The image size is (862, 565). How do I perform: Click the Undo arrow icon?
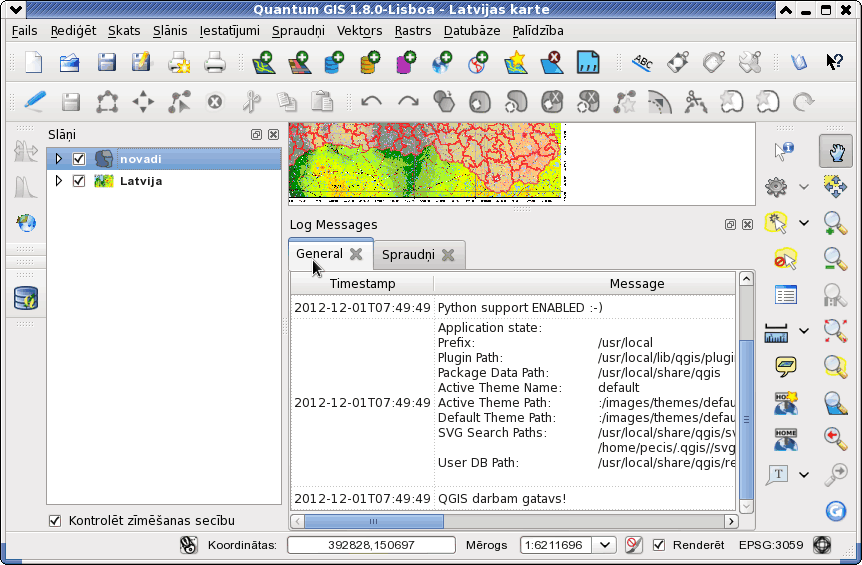[372, 102]
